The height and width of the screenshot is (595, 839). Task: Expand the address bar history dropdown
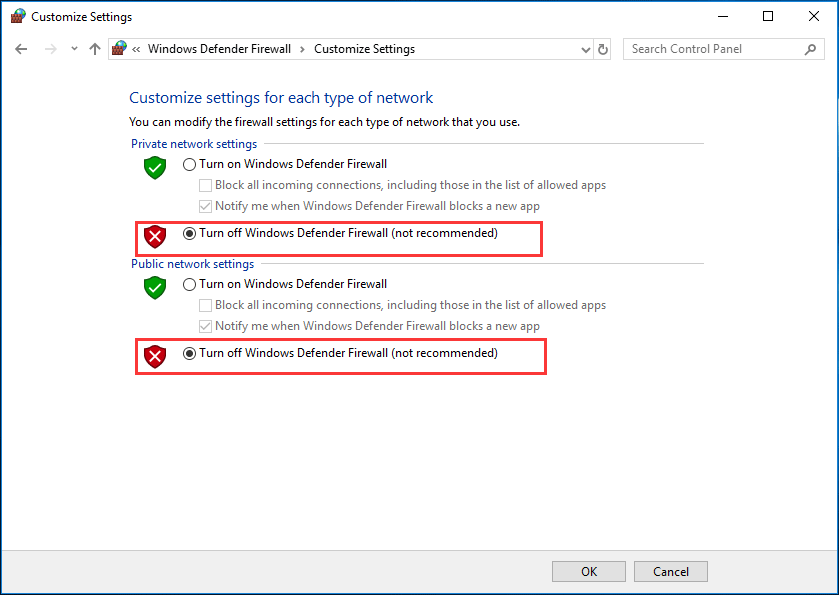pyautogui.click(x=585, y=49)
